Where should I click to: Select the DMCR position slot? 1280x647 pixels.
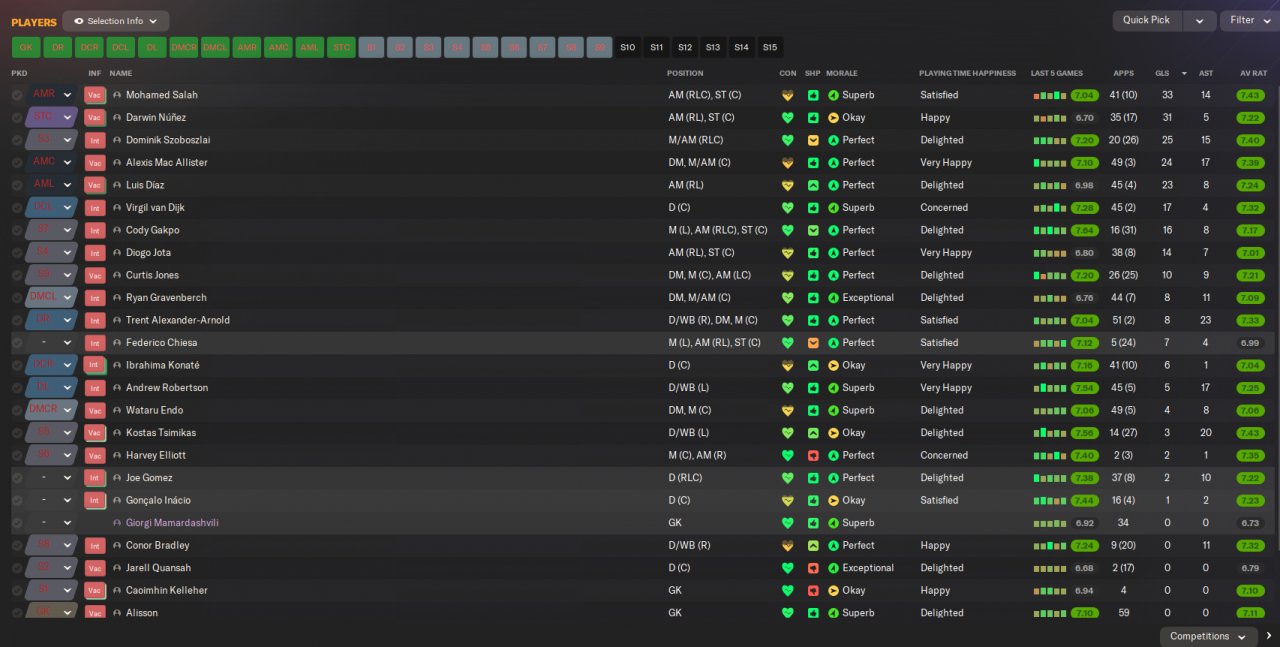pos(183,47)
